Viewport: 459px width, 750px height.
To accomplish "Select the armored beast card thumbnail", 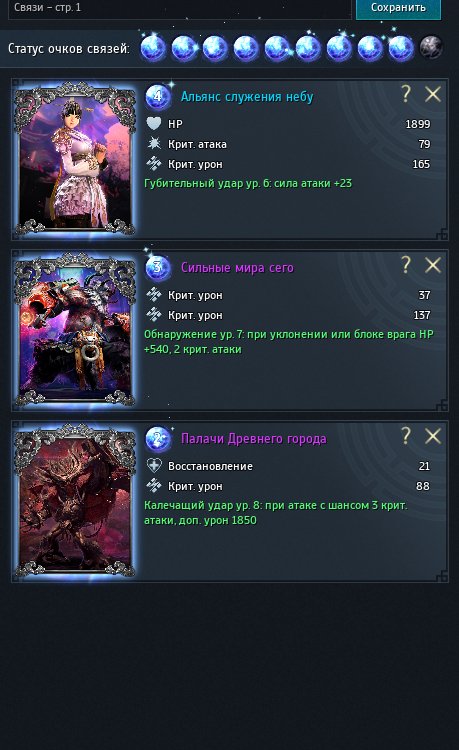I will coord(75,330).
